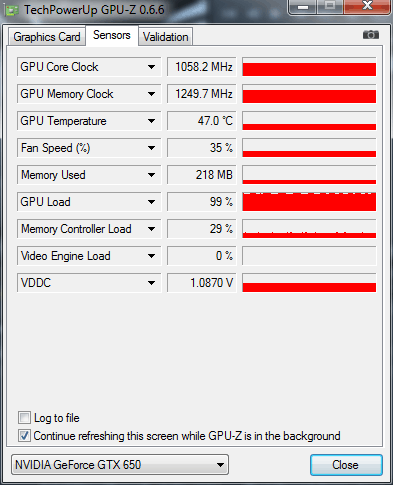Click the GPU-Z application icon in title bar
This screenshot has height=485, width=393.
pyautogui.click(x=12, y=10)
